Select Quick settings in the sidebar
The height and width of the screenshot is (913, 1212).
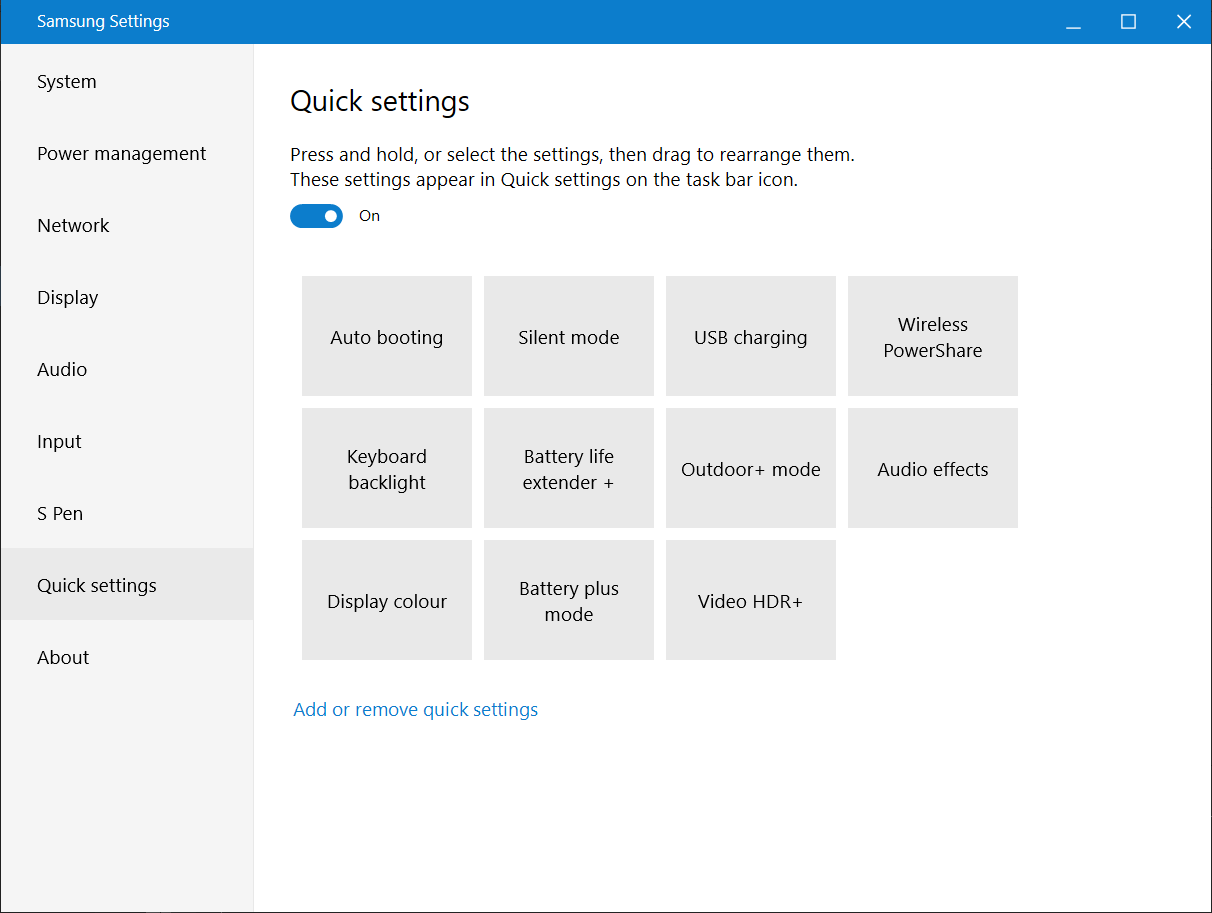pyautogui.click(x=127, y=586)
